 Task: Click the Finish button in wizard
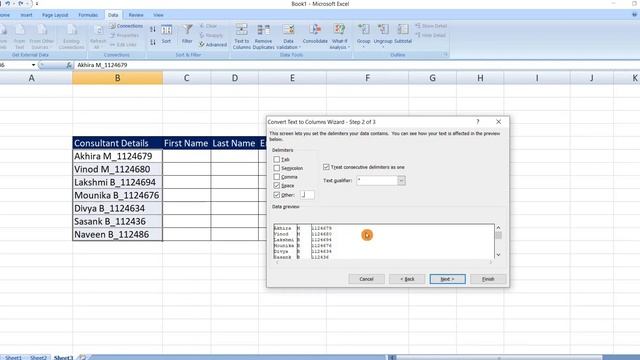click(488, 279)
